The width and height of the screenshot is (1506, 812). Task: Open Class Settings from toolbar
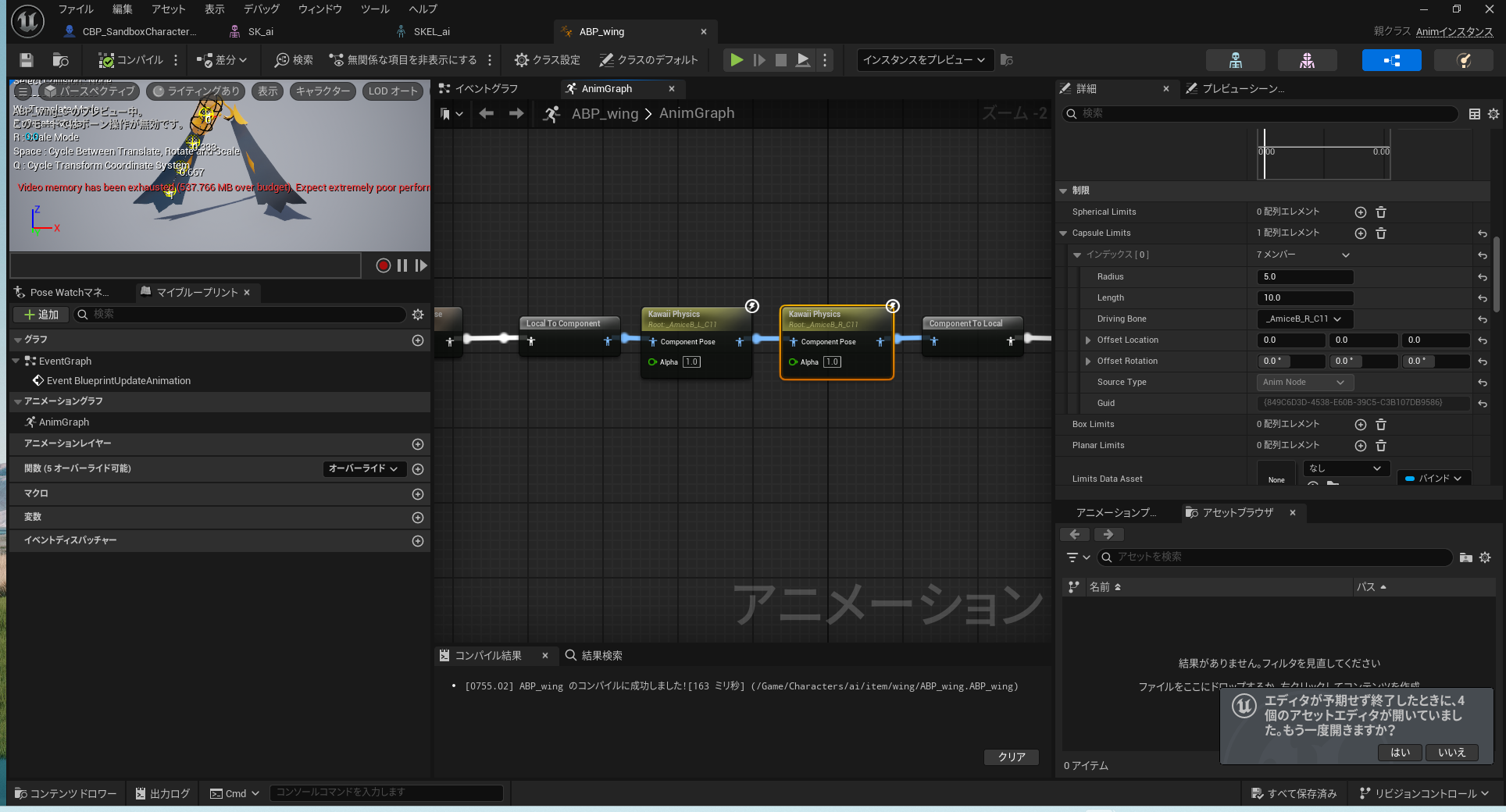[547, 60]
